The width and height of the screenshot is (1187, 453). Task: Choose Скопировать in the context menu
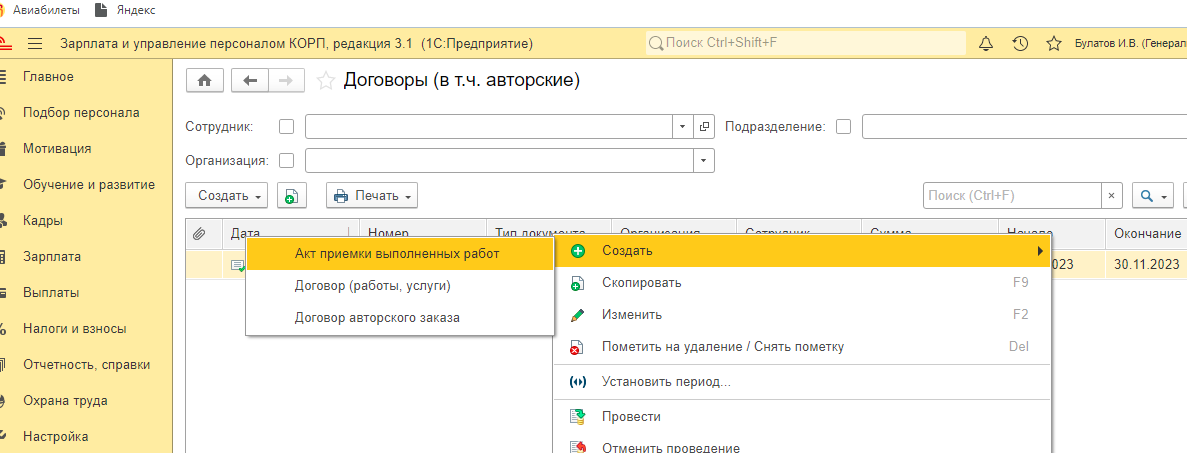641,283
